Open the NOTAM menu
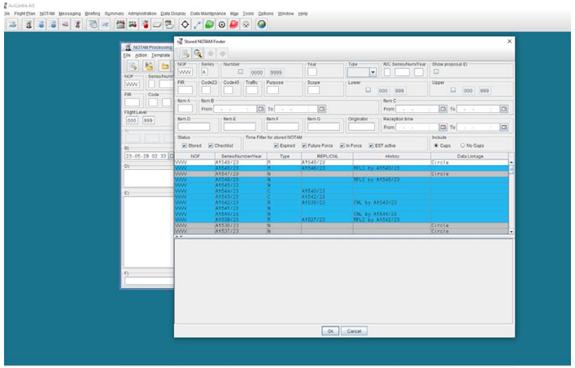 47,14
